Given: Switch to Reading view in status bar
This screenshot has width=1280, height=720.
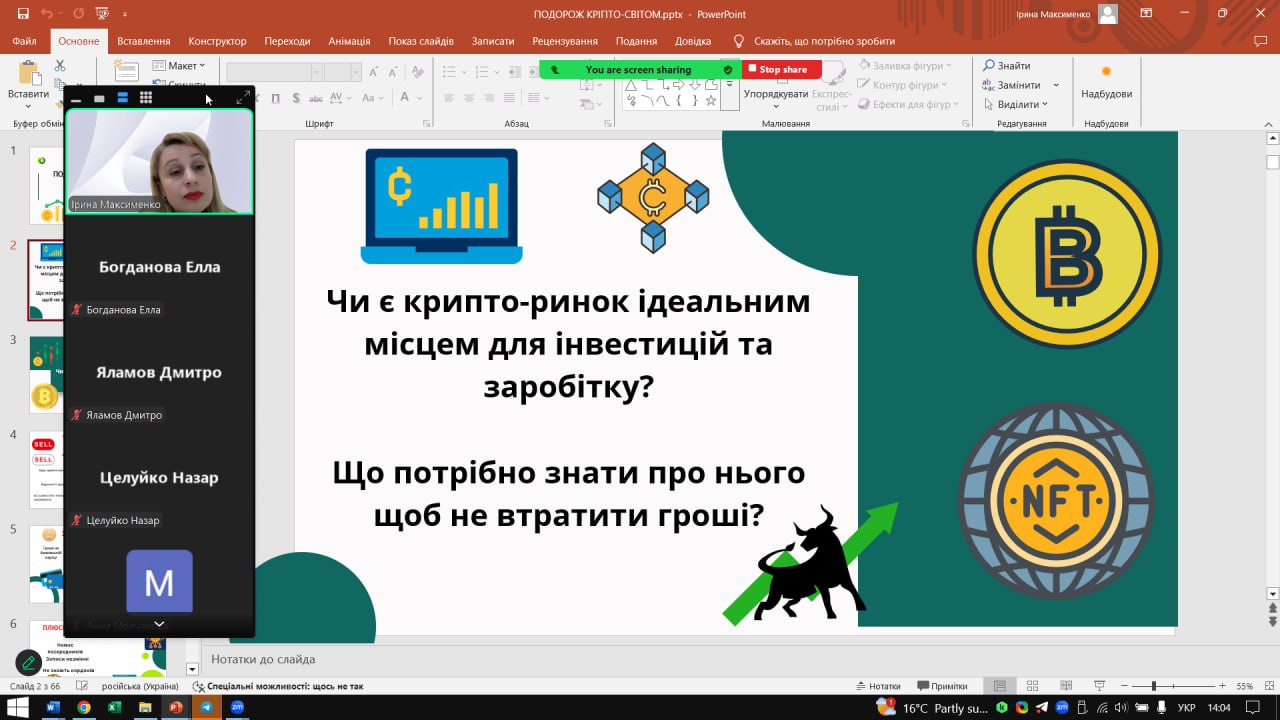Looking at the screenshot, I should [1065, 686].
